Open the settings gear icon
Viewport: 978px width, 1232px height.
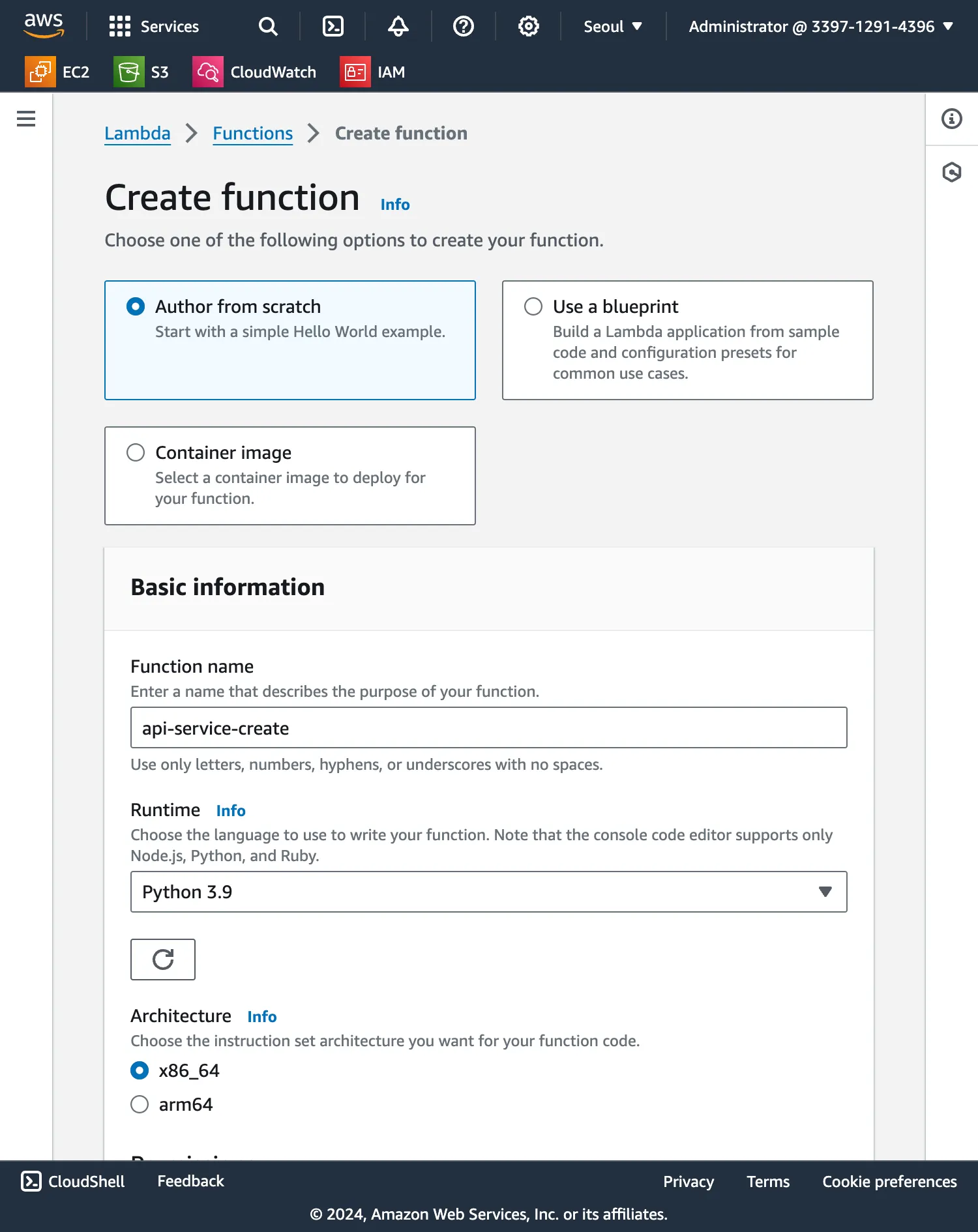pyautogui.click(x=529, y=27)
